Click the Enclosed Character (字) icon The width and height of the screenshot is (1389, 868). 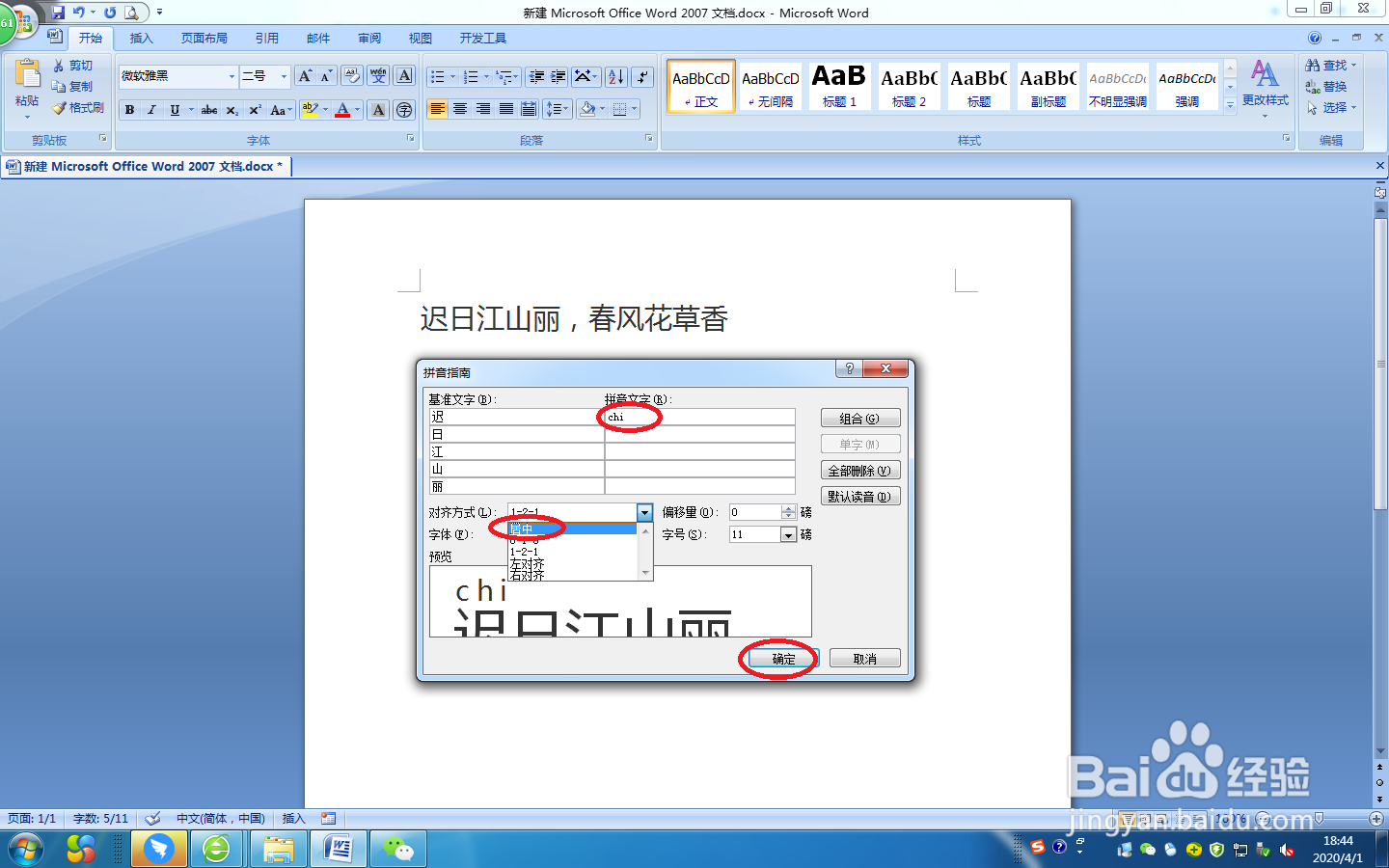tap(404, 110)
